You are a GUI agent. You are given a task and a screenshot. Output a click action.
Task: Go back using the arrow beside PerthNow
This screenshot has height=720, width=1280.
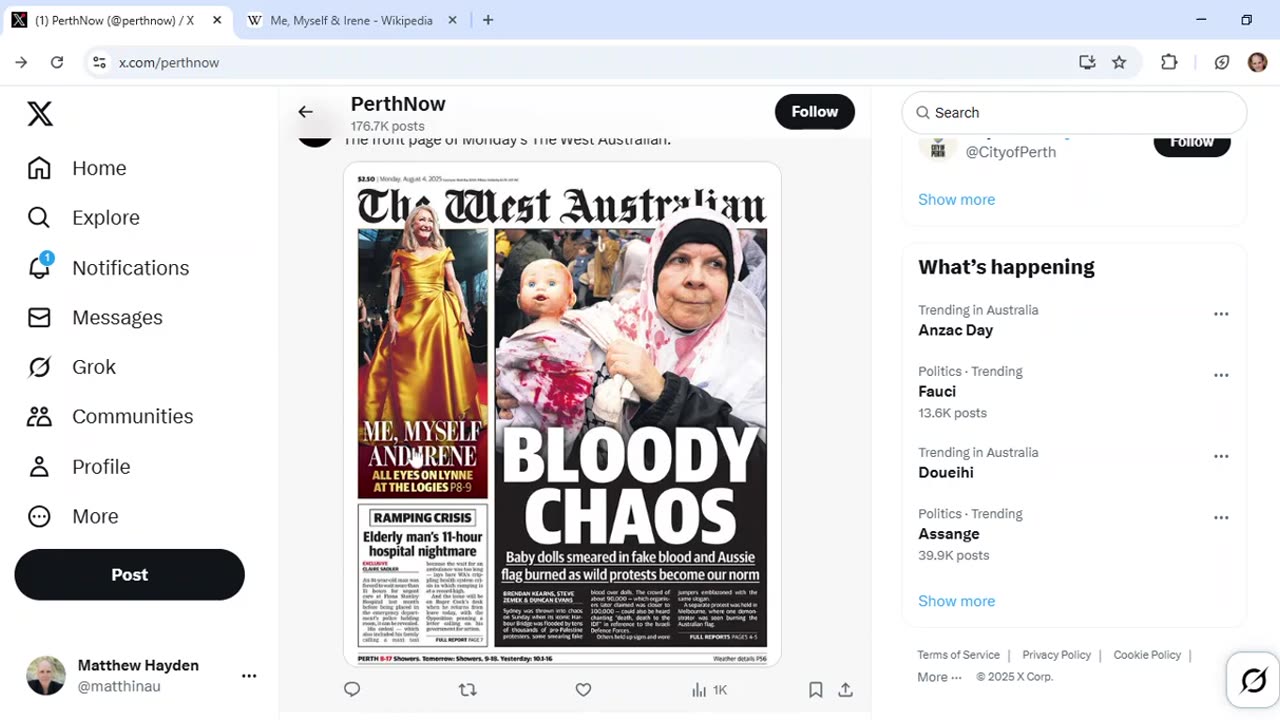[306, 112]
